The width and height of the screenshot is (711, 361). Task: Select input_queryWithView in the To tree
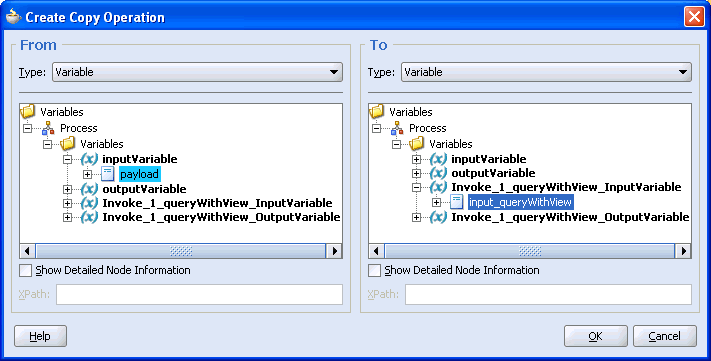pyautogui.click(x=521, y=202)
